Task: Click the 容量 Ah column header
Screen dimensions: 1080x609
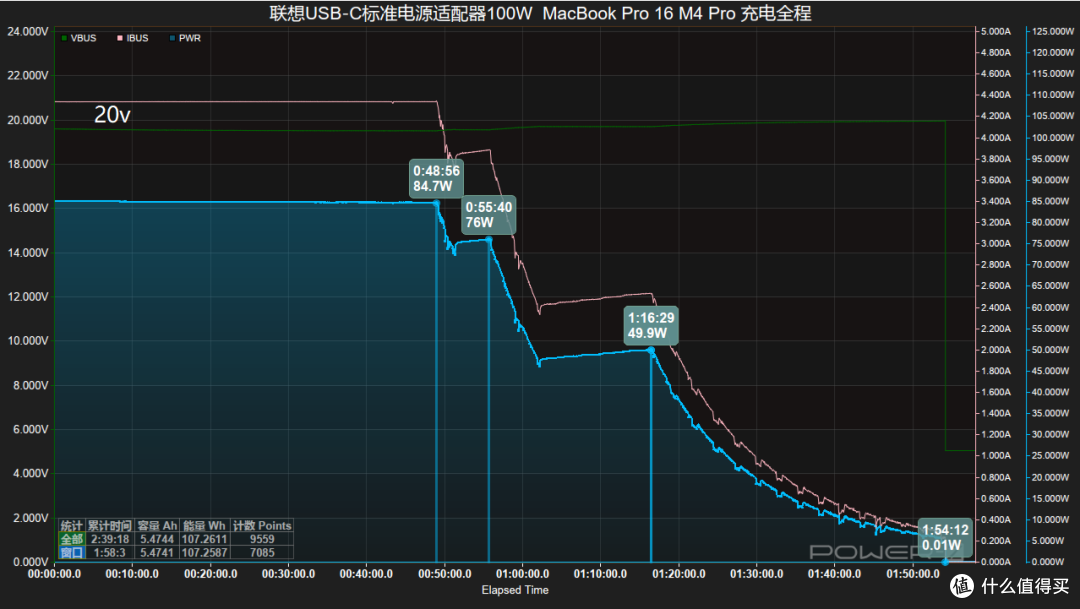Action: [x=156, y=526]
